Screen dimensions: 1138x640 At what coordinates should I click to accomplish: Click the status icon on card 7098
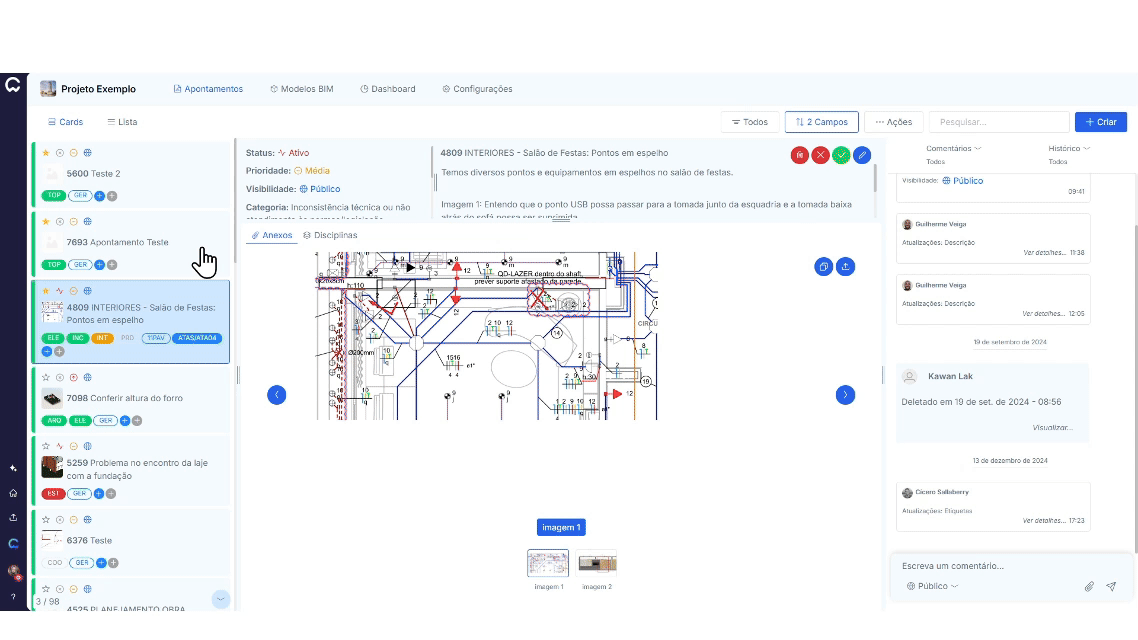[x=60, y=377]
